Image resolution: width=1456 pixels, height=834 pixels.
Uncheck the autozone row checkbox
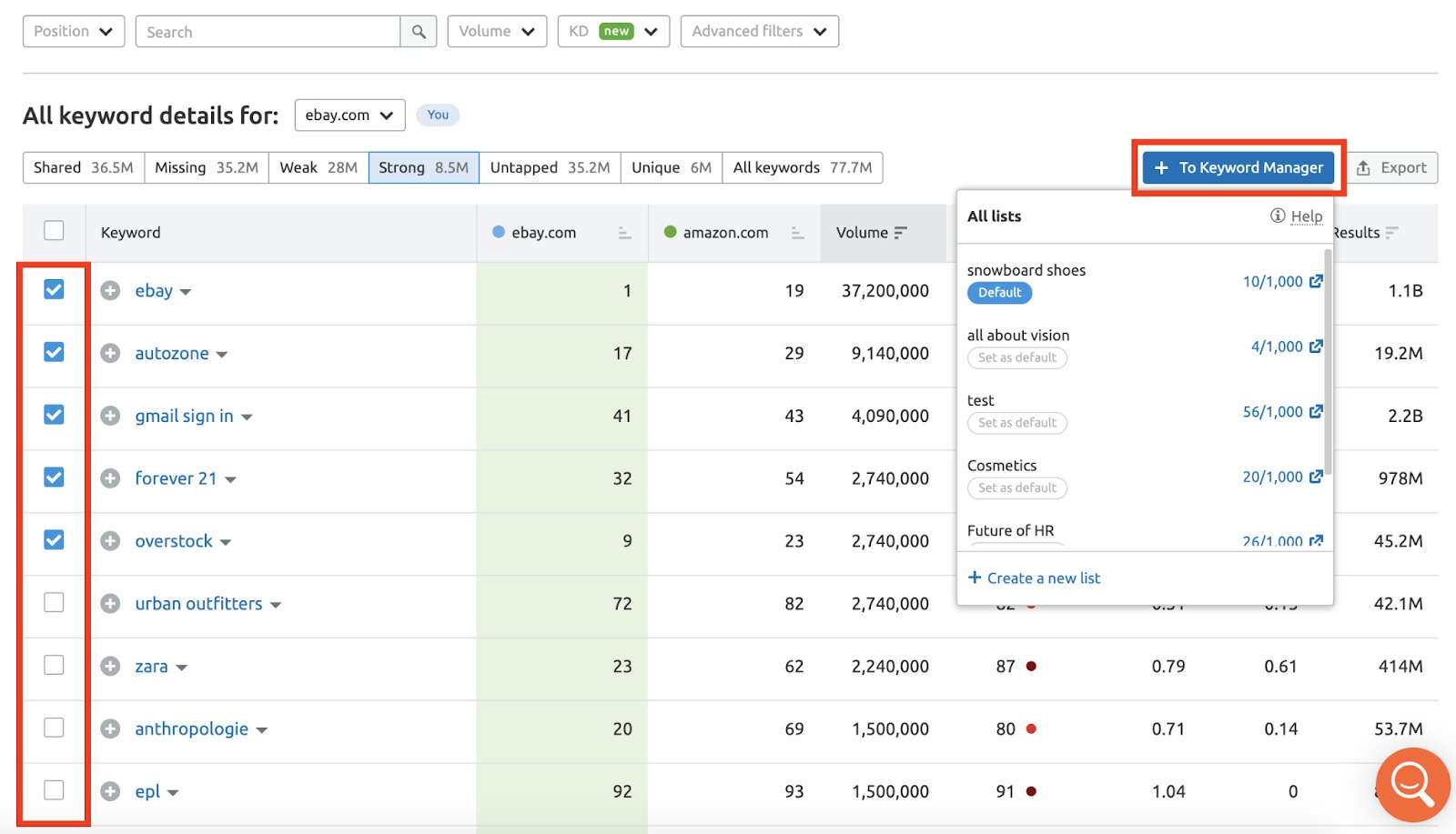[x=54, y=352]
